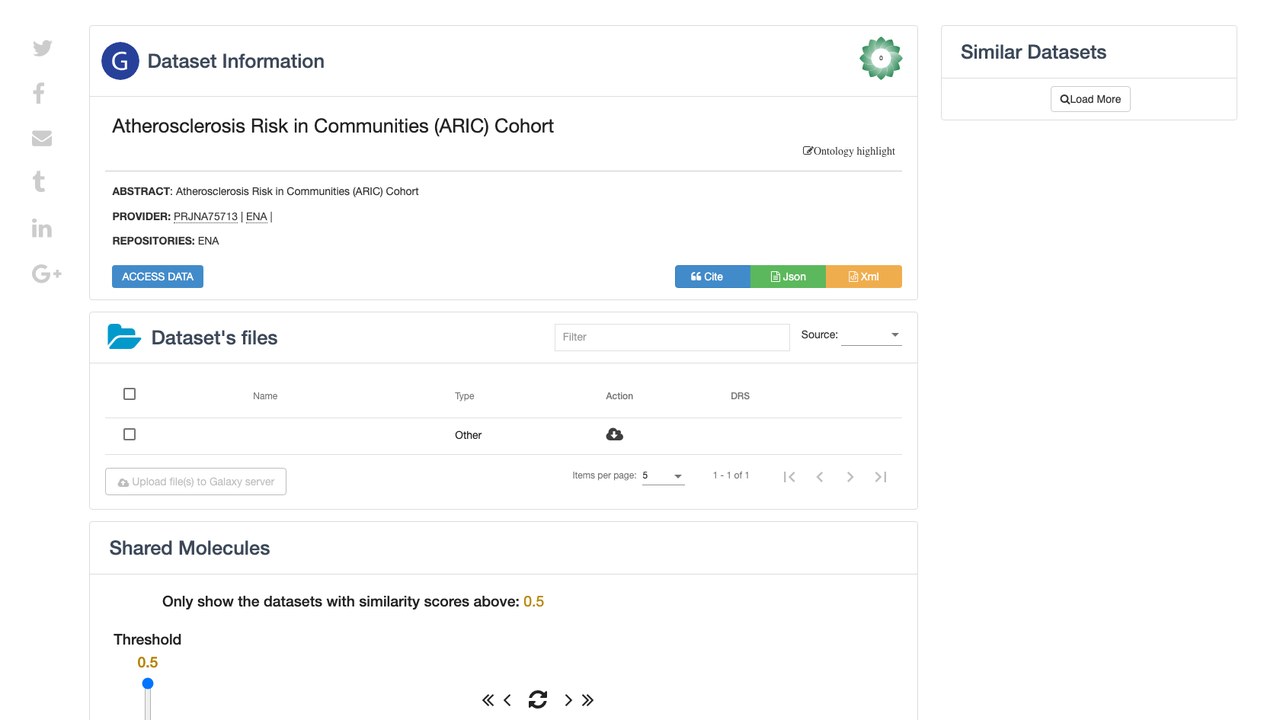Go to first page of files
Viewport: 1280px width, 720px height.
[789, 477]
